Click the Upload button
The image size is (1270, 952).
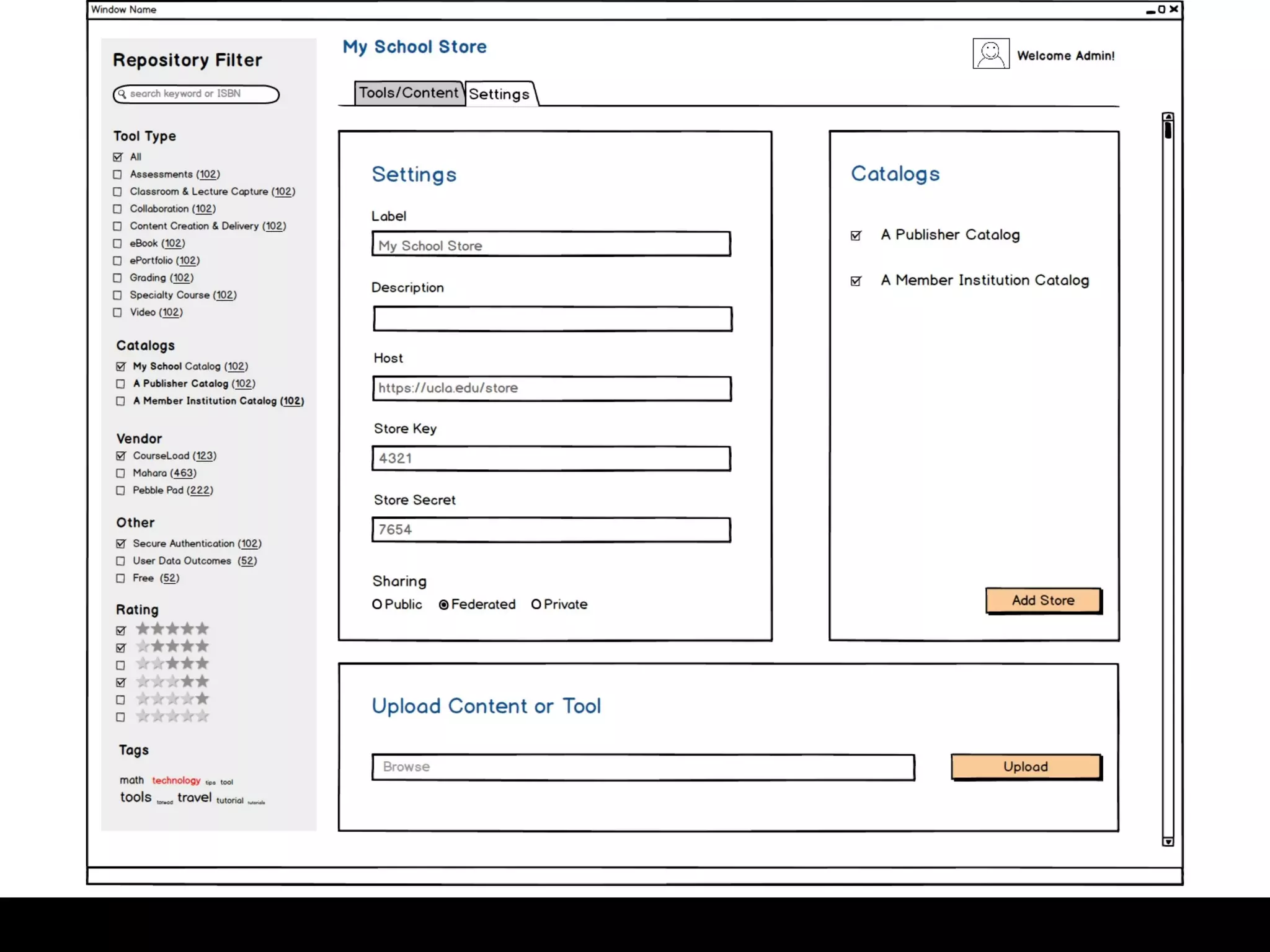(x=1026, y=767)
